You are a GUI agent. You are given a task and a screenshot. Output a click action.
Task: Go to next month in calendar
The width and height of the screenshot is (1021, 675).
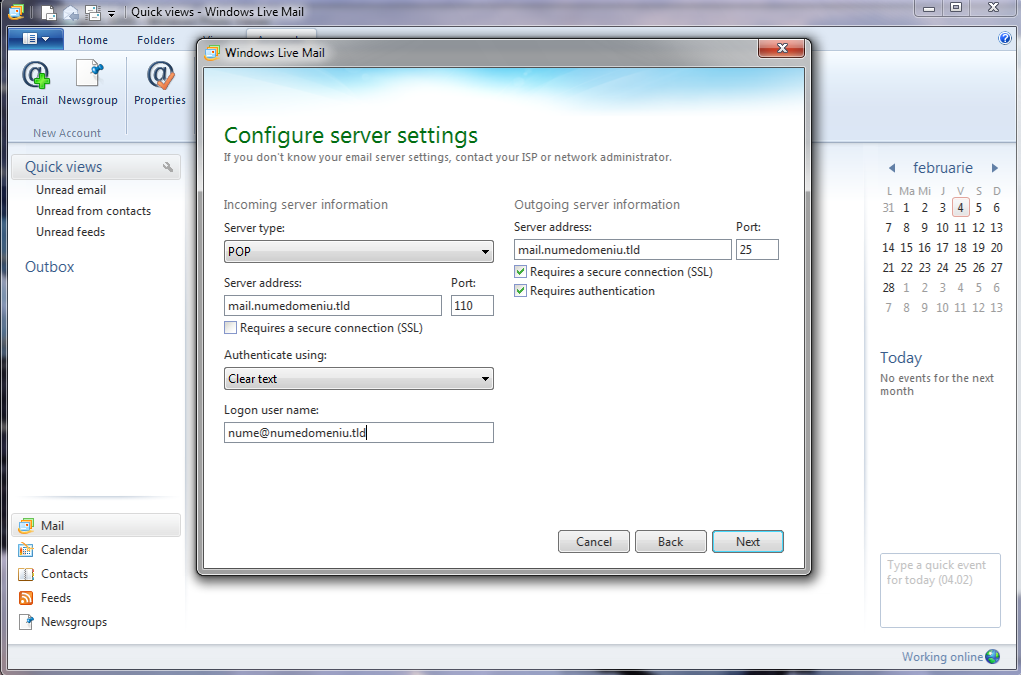pyautogui.click(x=994, y=168)
